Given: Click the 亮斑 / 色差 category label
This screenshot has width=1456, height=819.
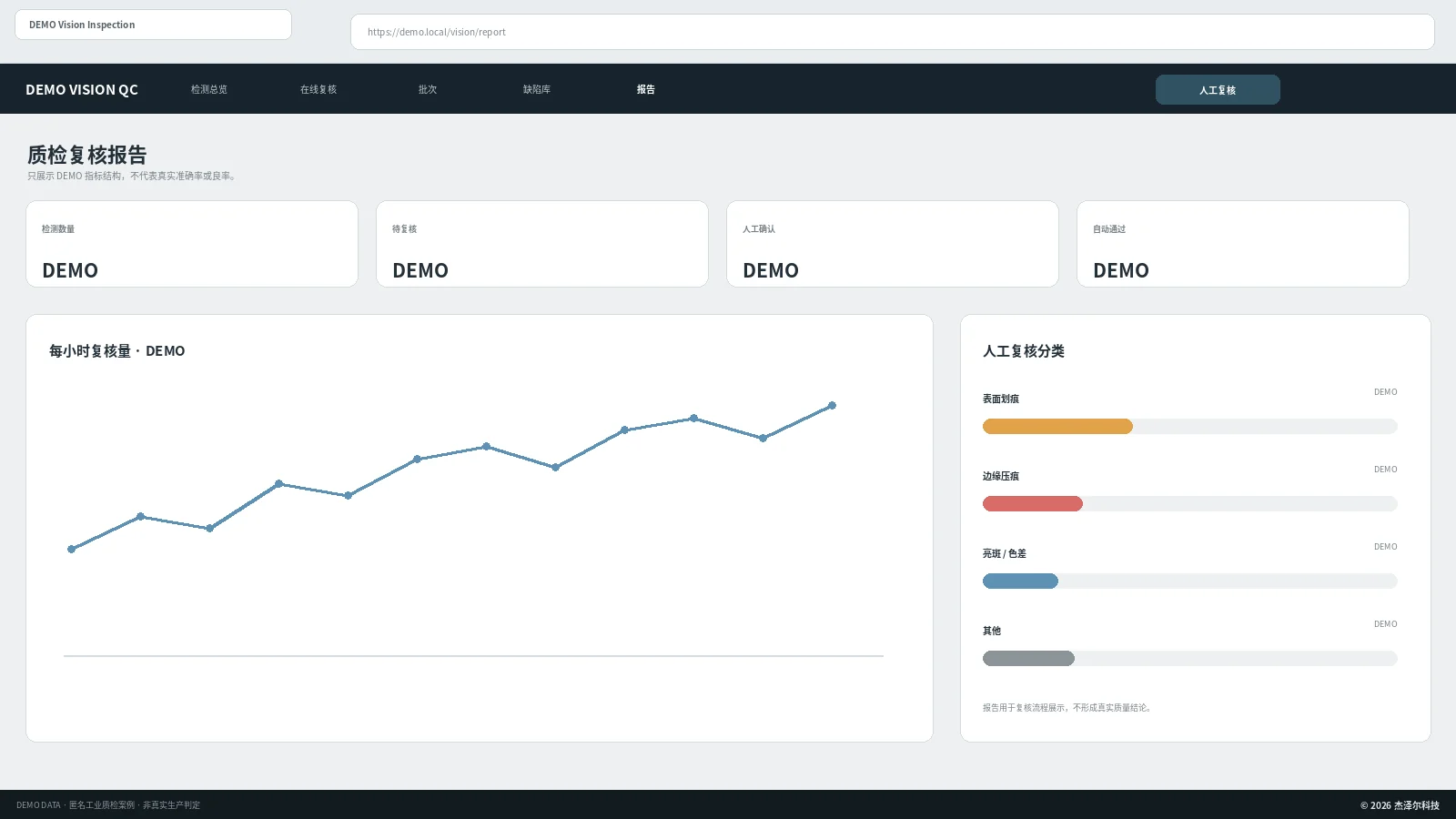Looking at the screenshot, I should [1005, 553].
